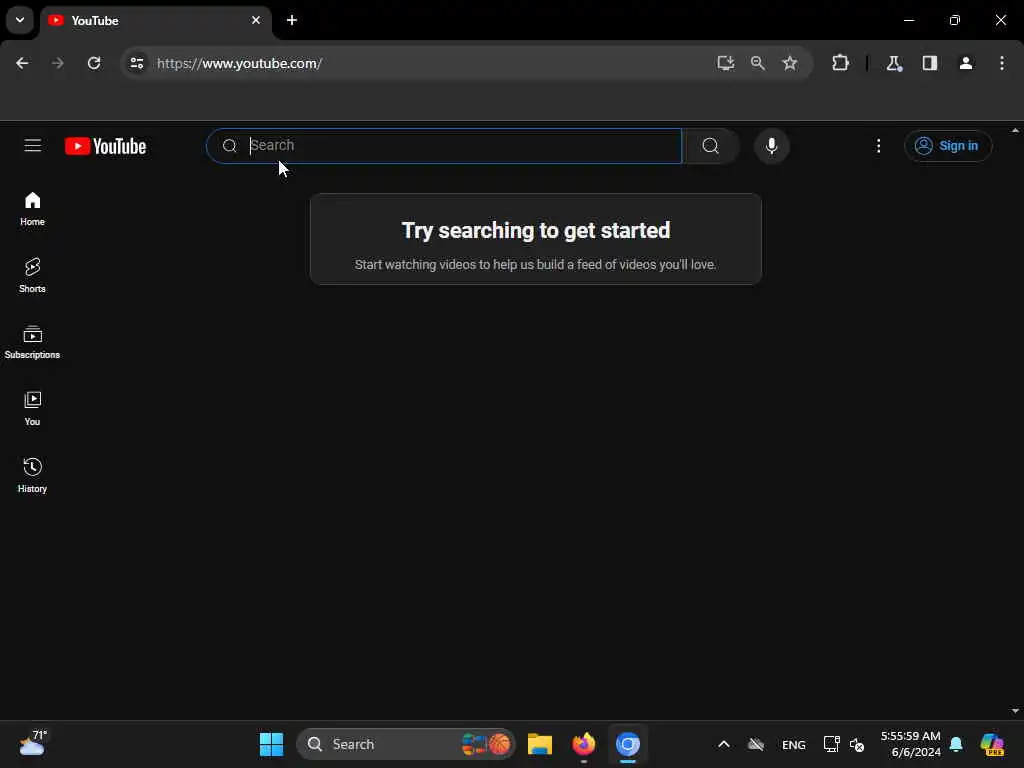Click the scrollbar down arrow
The width and height of the screenshot is (1024, 768).
tap(1015, 711)
